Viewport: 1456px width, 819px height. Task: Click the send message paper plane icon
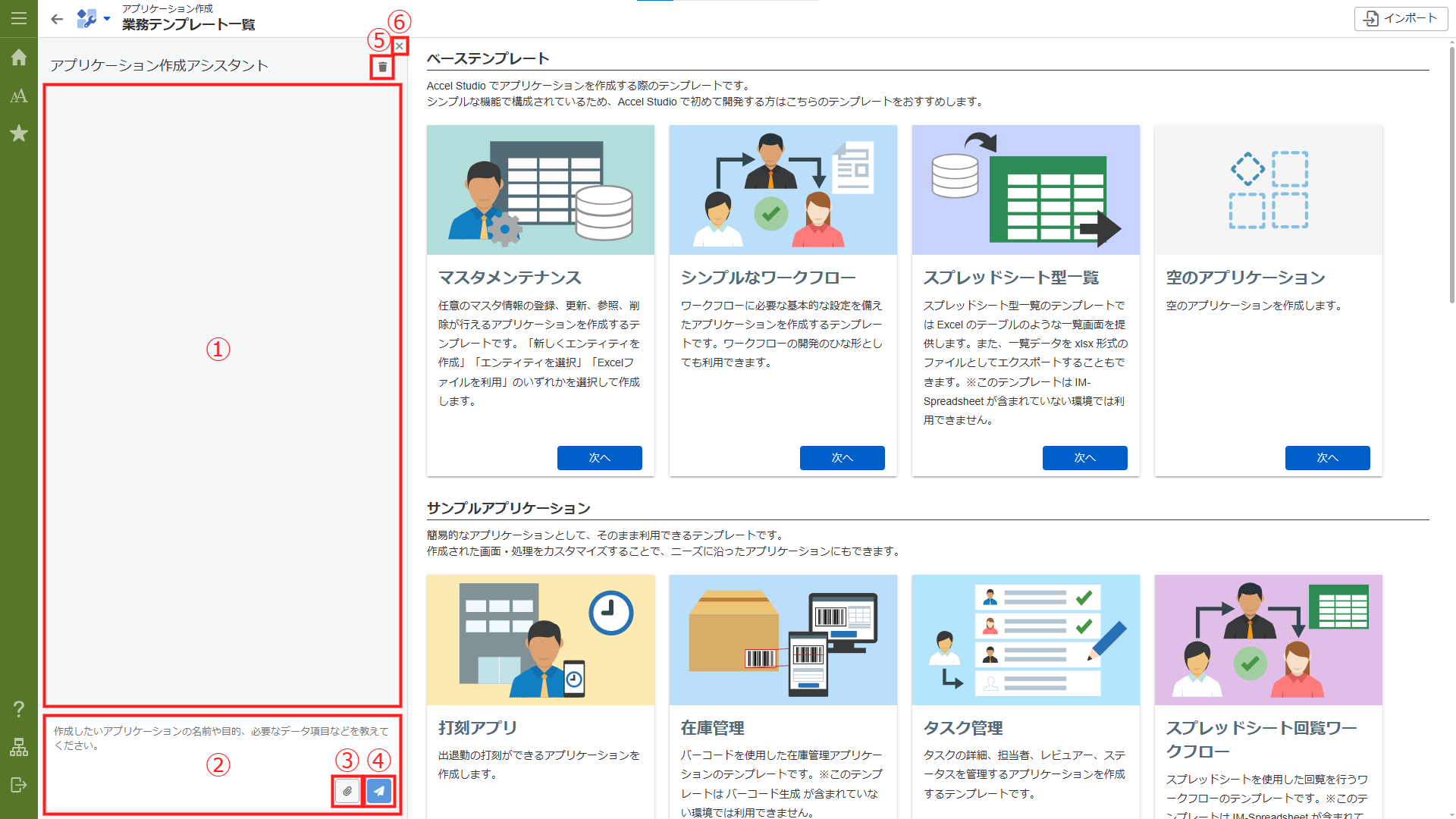pos(379,791)
